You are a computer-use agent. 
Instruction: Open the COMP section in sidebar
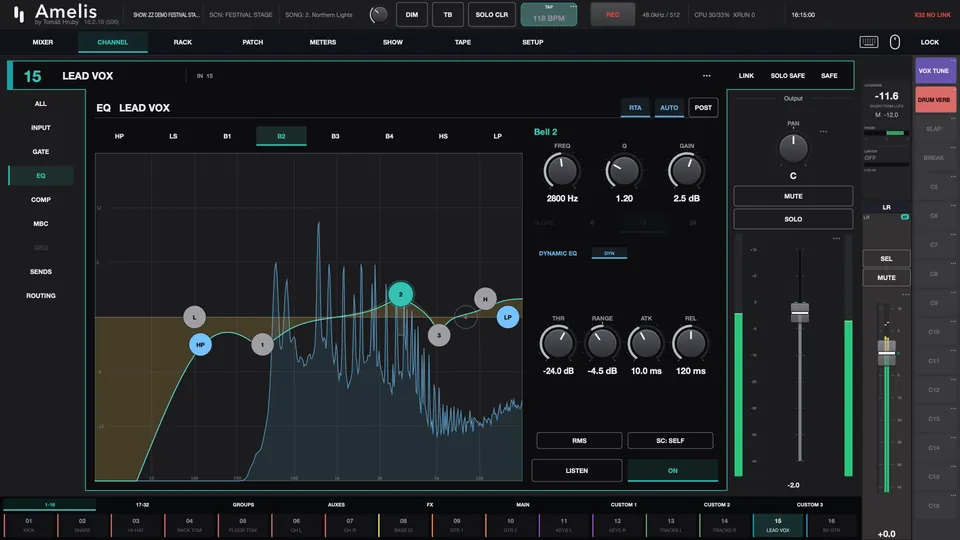[x=41, y=200]
